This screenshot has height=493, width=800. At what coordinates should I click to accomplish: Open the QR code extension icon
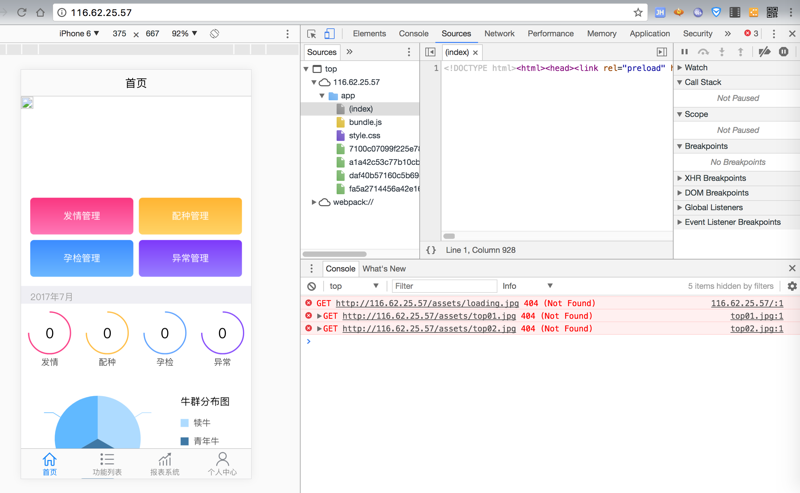click(x=772, y=12)
